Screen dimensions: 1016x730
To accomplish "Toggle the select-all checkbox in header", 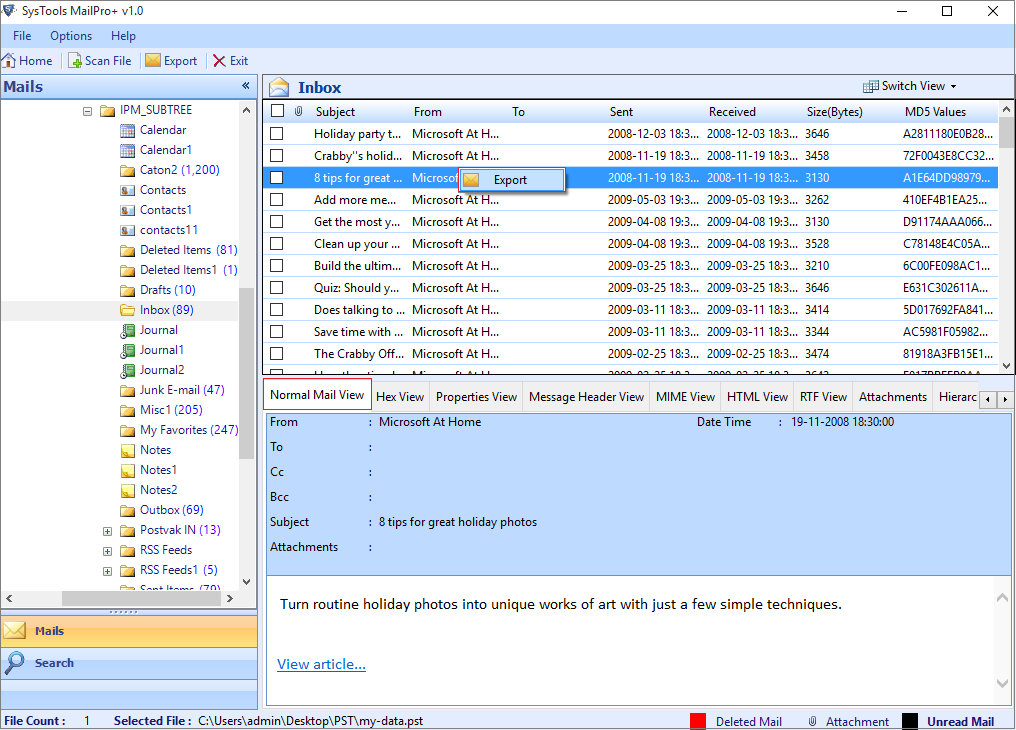I will [x=277, y=111].
